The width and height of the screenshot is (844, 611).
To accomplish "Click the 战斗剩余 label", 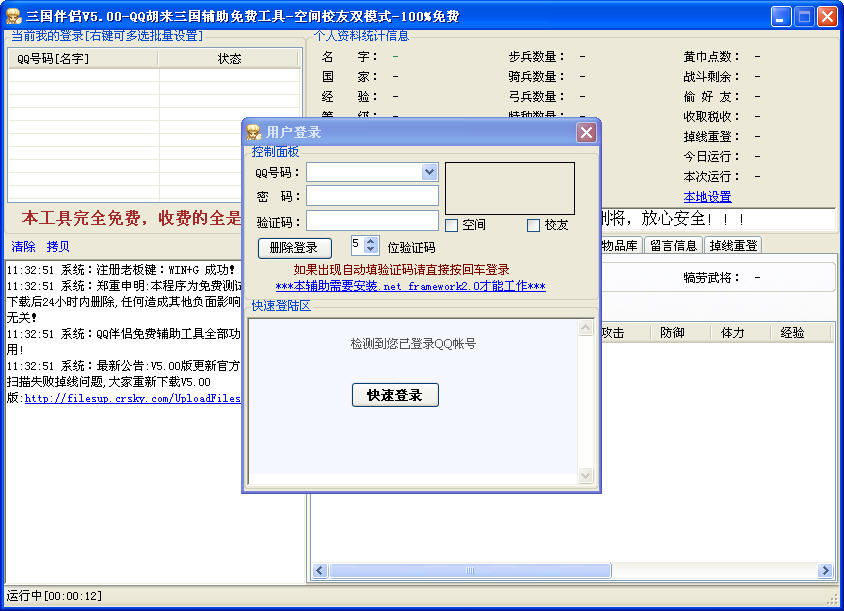I will [711, 76].
